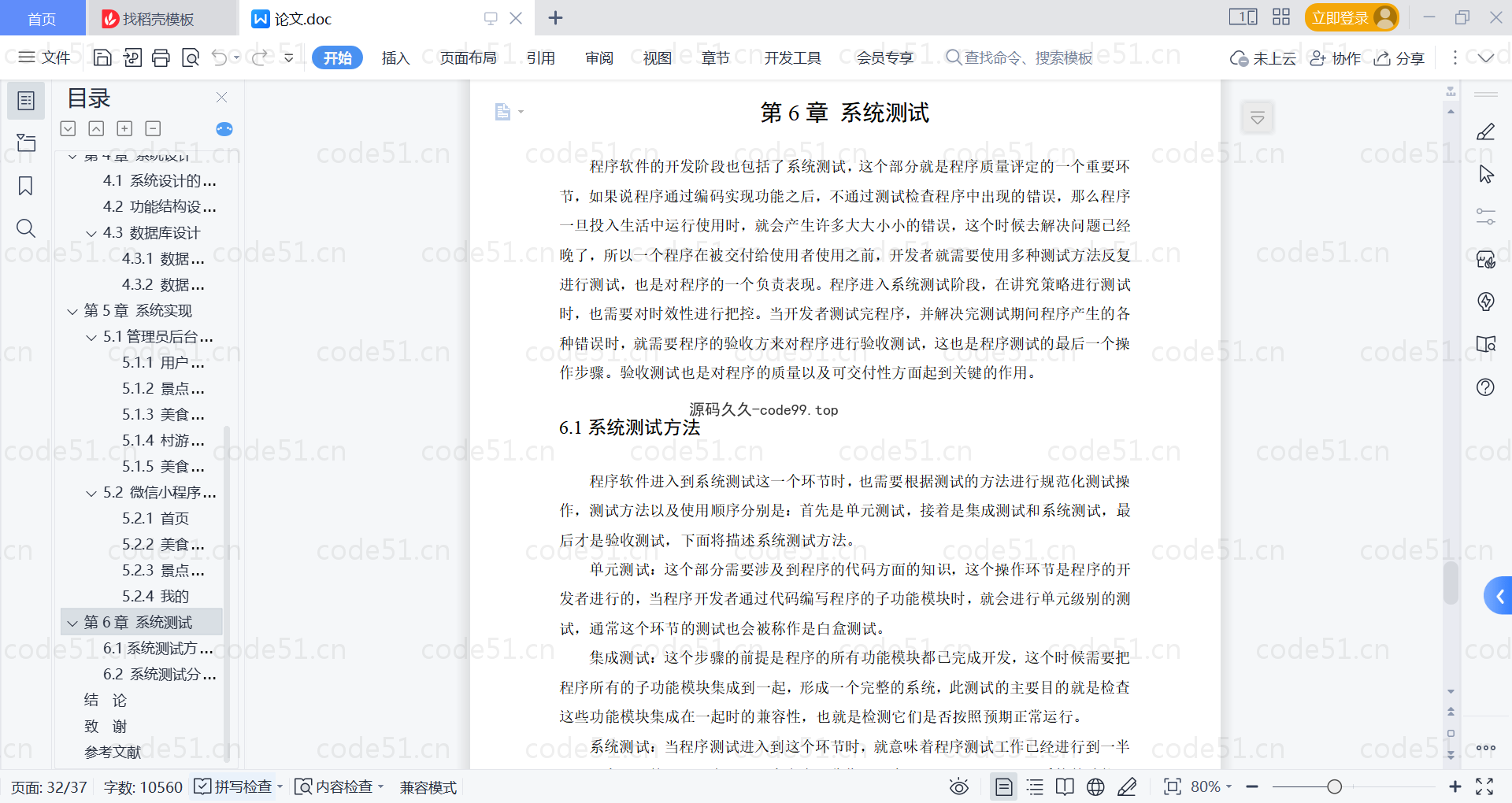Image resolution: width=1512 pixels, height=803 pixels.
Task: Click the 立即登录 button
Action: (x=1351, y=17)
